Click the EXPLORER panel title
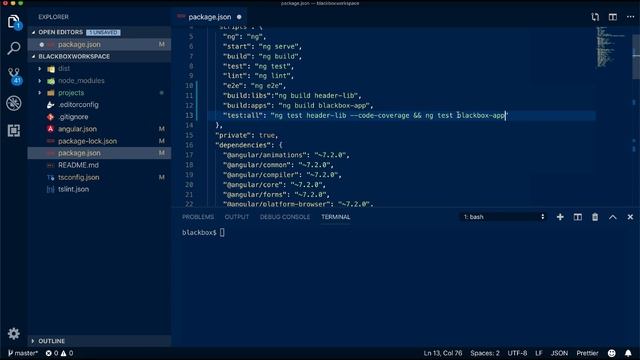Image resolution: width=640 pixels, height=360 pixels. [53, 17]
